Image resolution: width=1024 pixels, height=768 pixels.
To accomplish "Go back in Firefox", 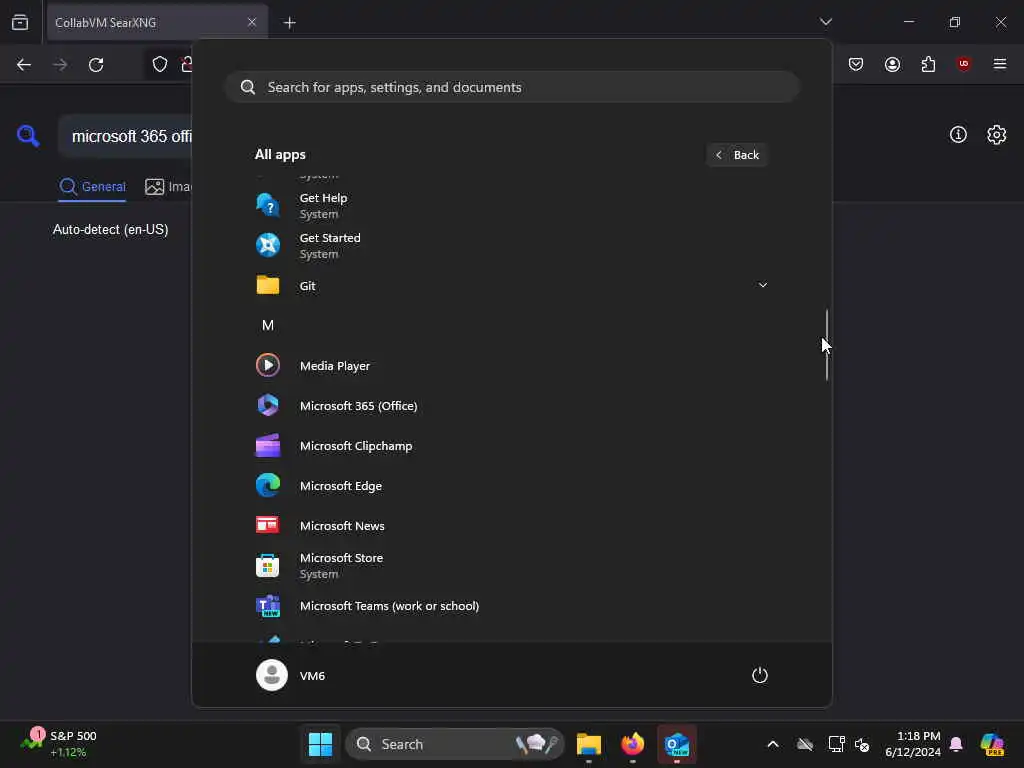I will pyautogui.click(x=24, y=65).
